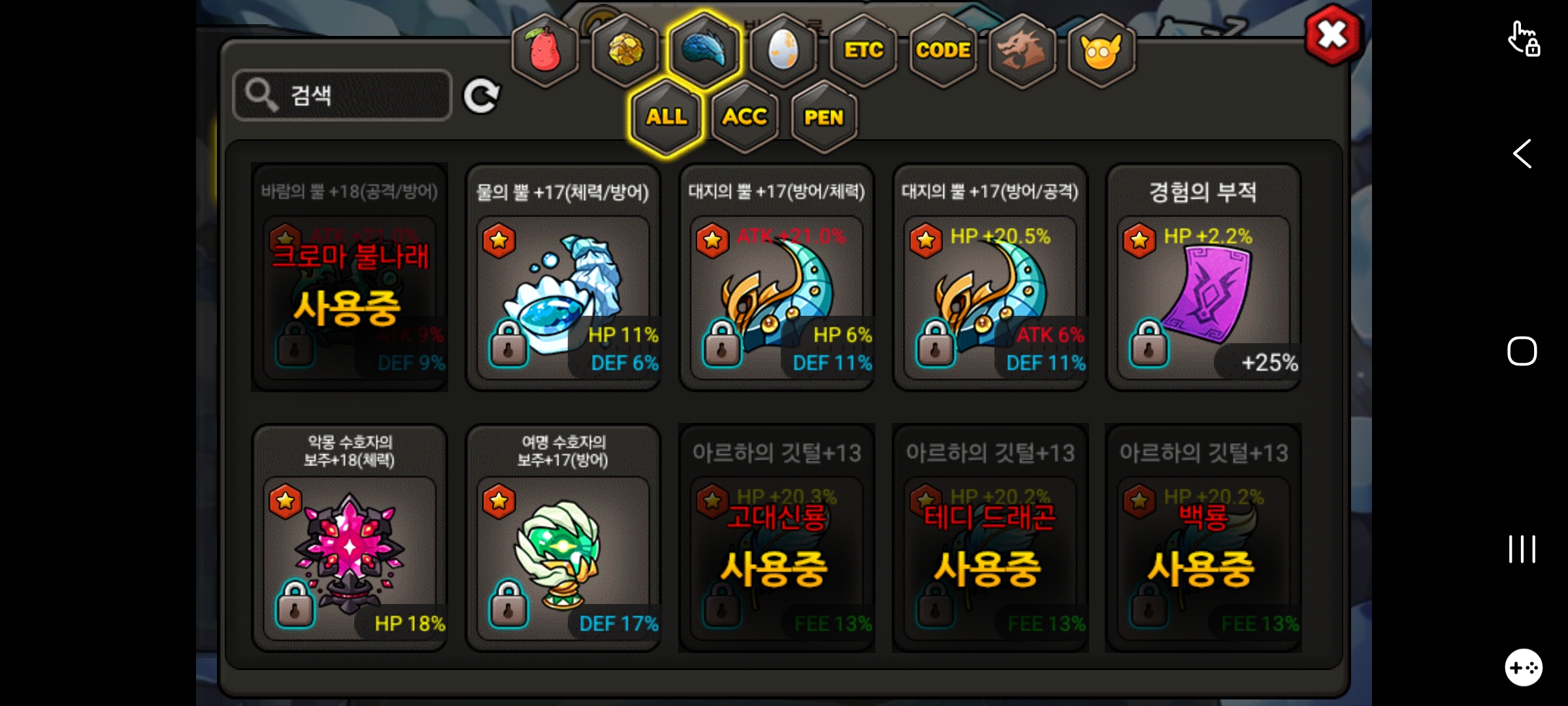This screenshot has height=706, width=1568.
Task: Switch to the ETC tab
Action: pos(863,50)
